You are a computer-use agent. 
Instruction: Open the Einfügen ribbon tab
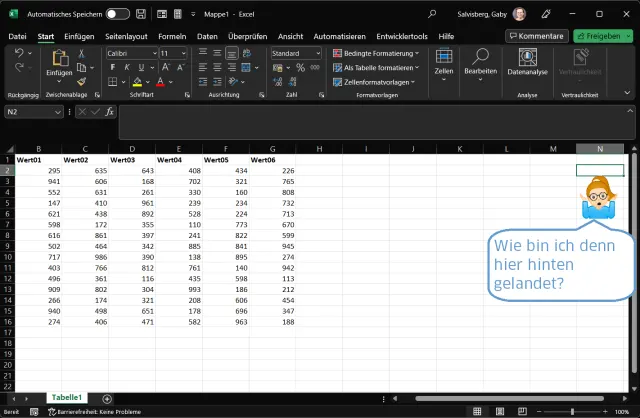[x=79, y=36]
